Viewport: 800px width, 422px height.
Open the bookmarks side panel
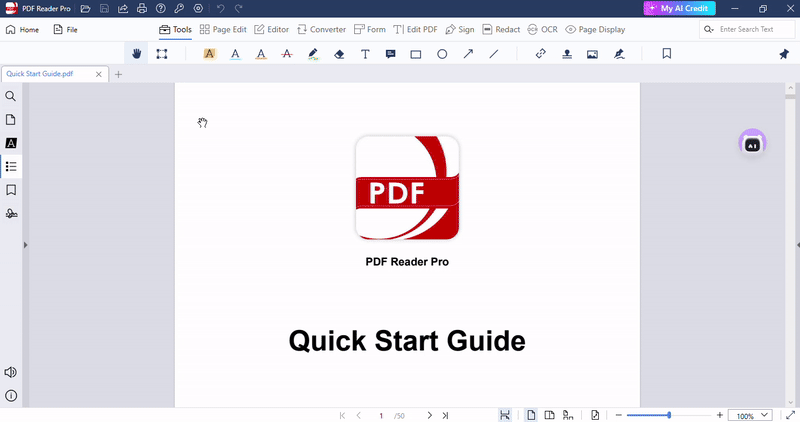pos(11,190)
